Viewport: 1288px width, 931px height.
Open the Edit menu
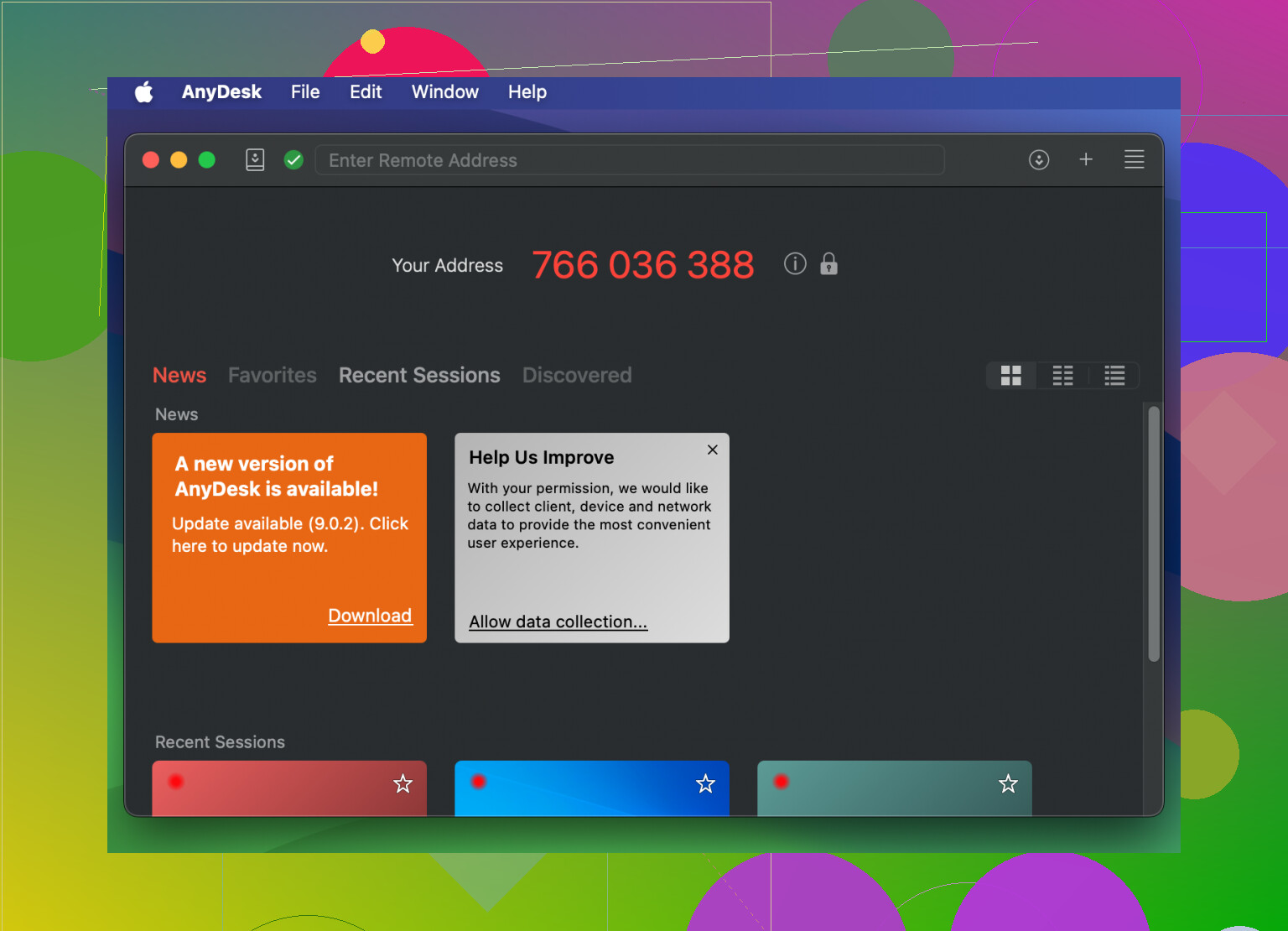click(x=366, y=91)
